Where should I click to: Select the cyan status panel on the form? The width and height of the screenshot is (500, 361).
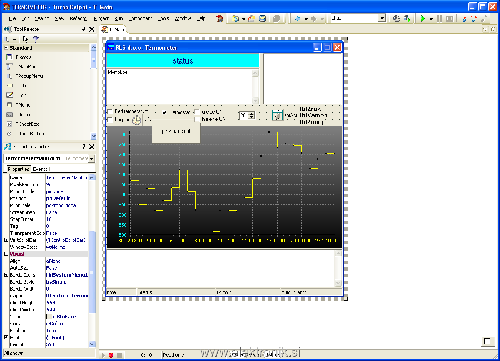pyautogui.click(x=183, y=61)
